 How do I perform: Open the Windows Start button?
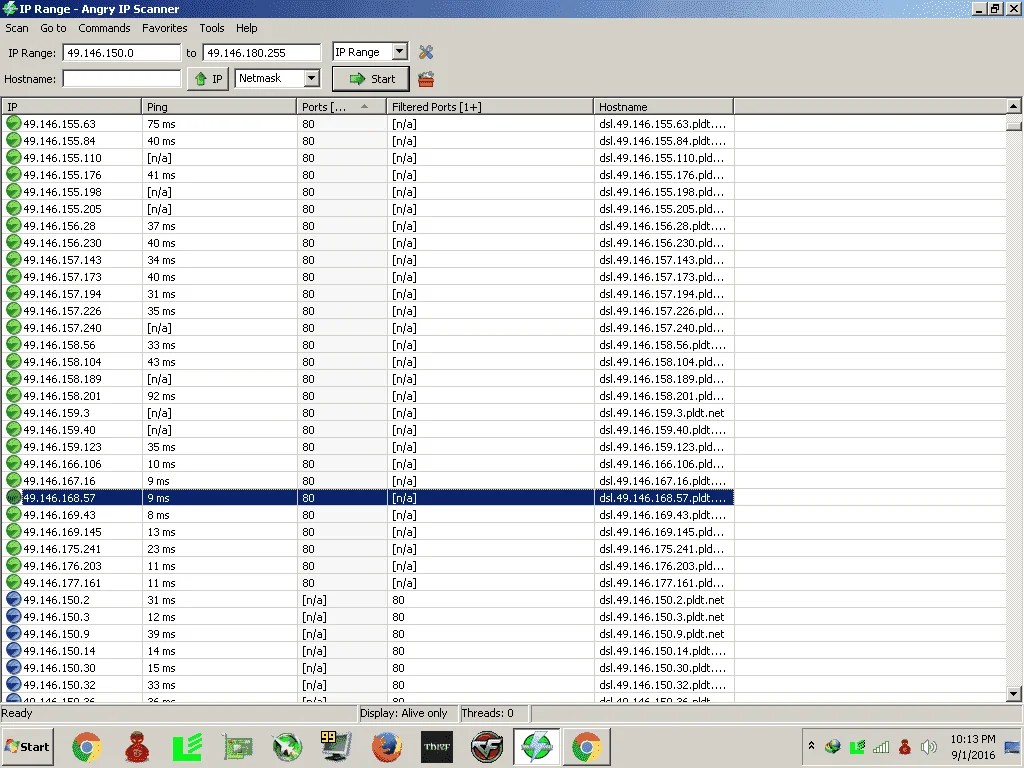27,746
